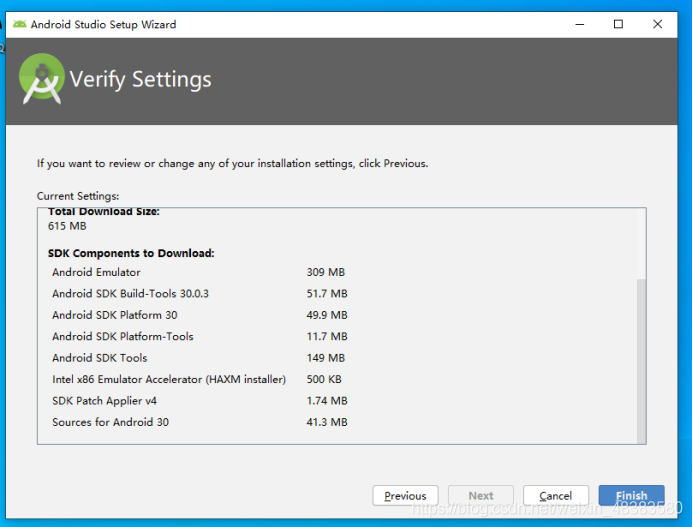The image size is (693, 527).
Task: Select the Android Emulator row
Action: pyautogui.click(x=96, y=272)
